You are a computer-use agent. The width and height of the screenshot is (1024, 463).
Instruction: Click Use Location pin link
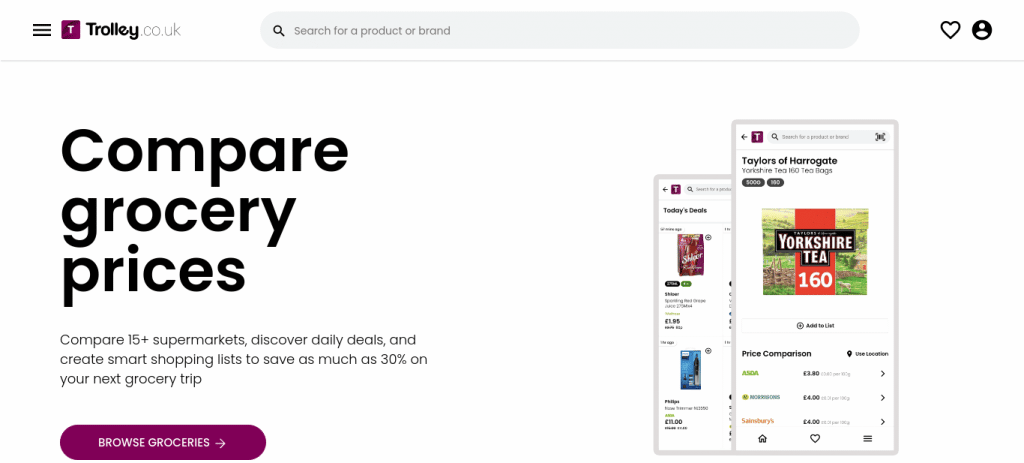[867, 354]
